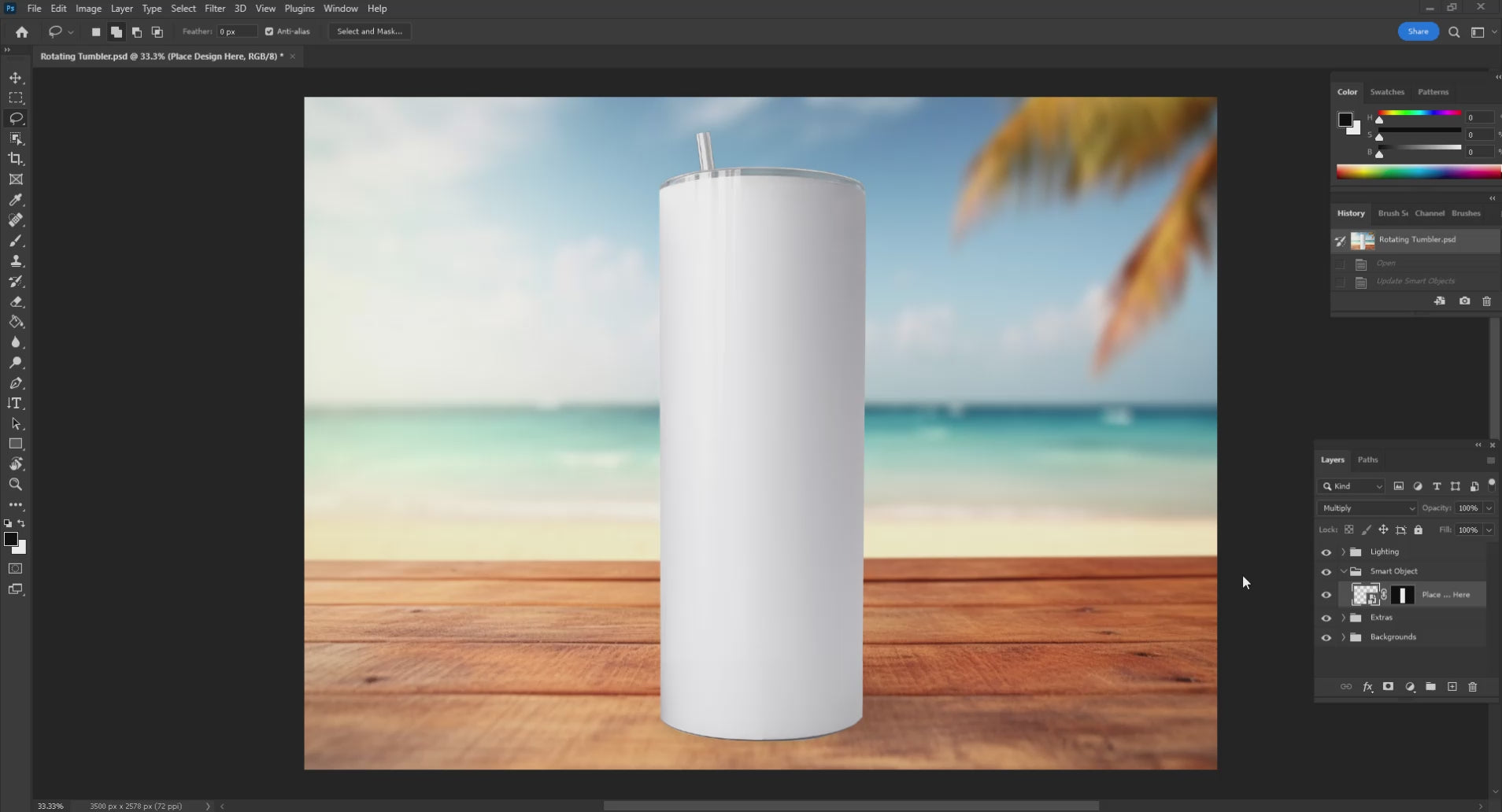Select the Path Selection tool

pos(16,424)
